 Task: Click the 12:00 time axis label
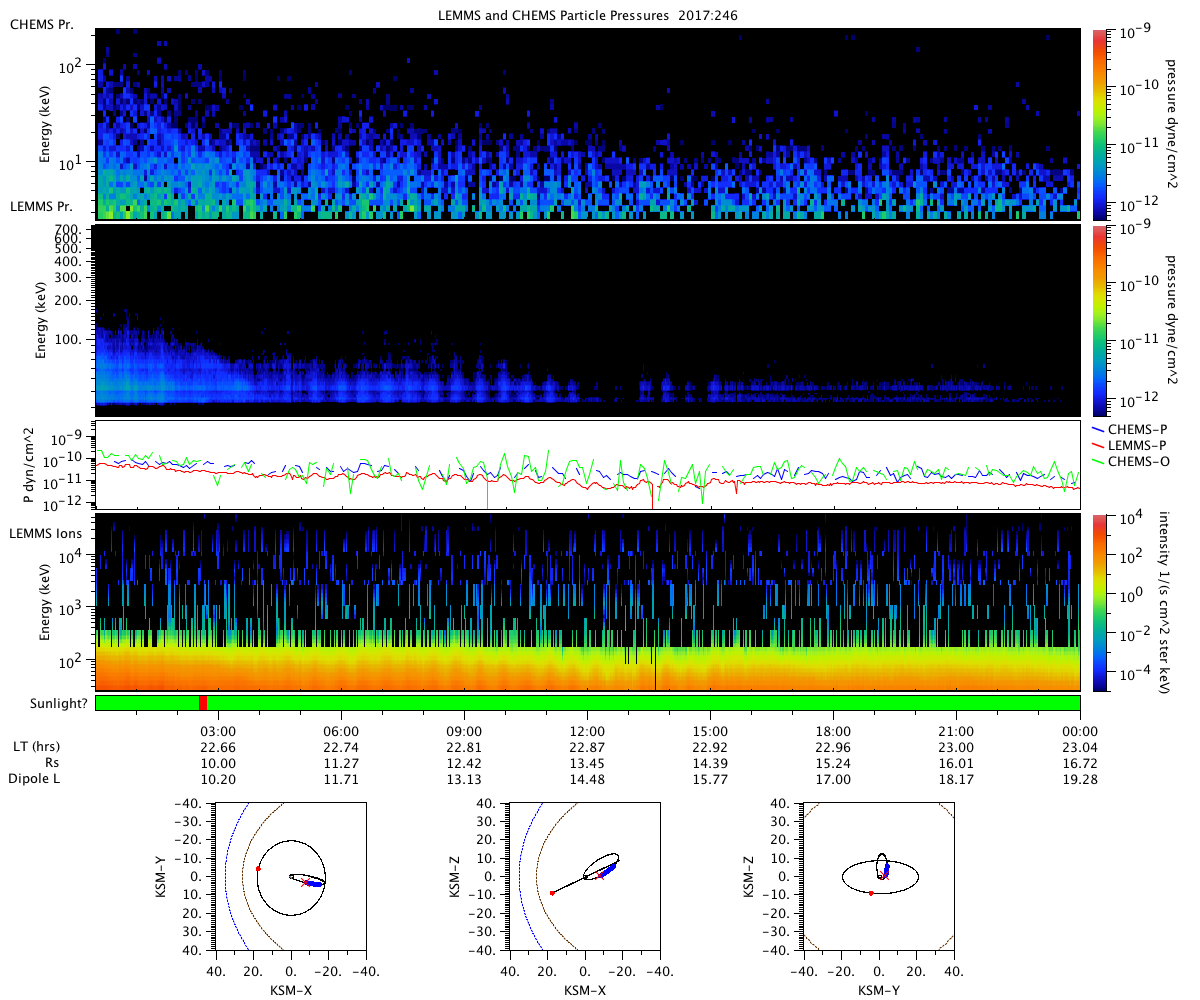588,732
